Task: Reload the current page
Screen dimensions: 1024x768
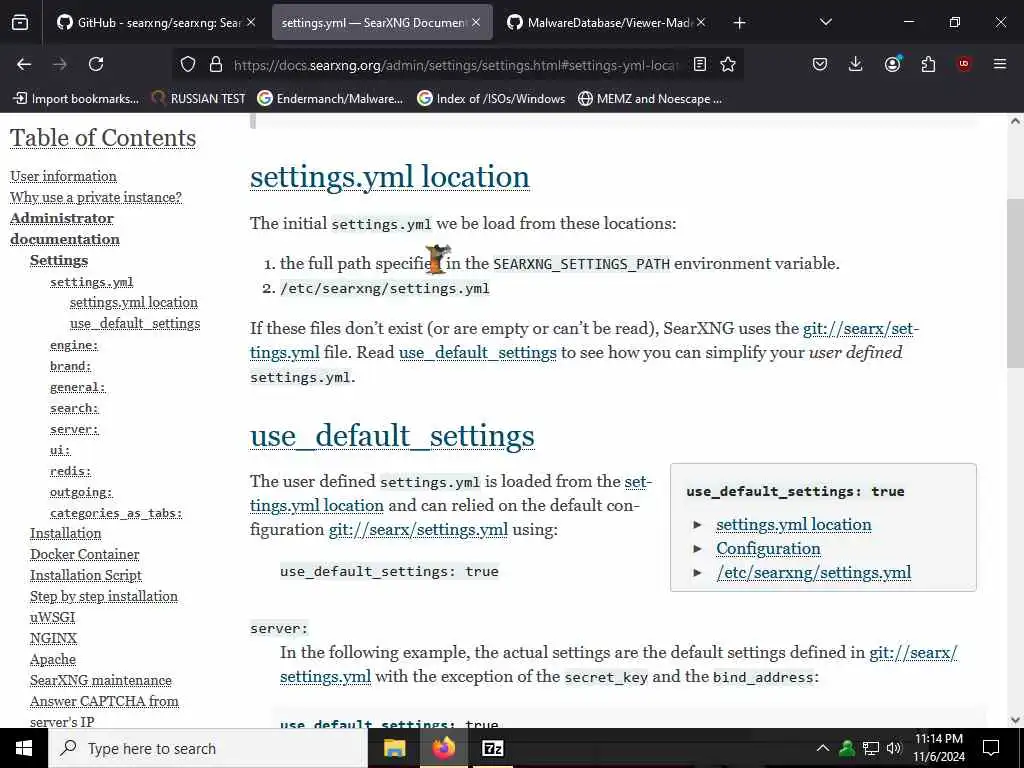Action: pyautogui.click(x=96, y=64)
